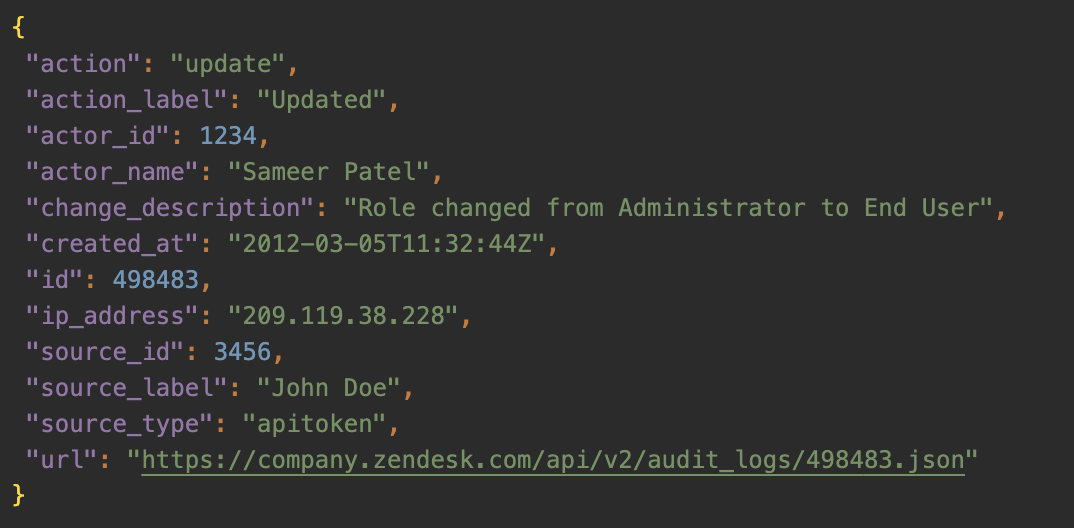The width and height of the screenshot is (1074, 528).
Task: Click the opening curly brace
Action: click(x=18, y=28)
